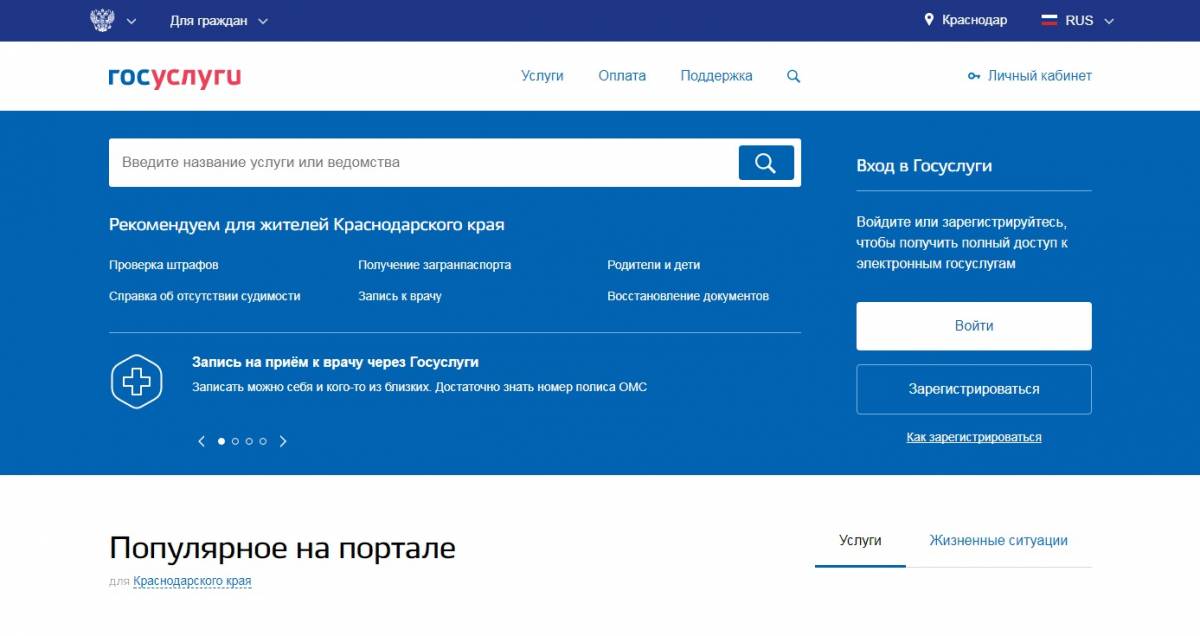
Task: Click the 'Популярное на портале' heading
Action: coord(282,548)
